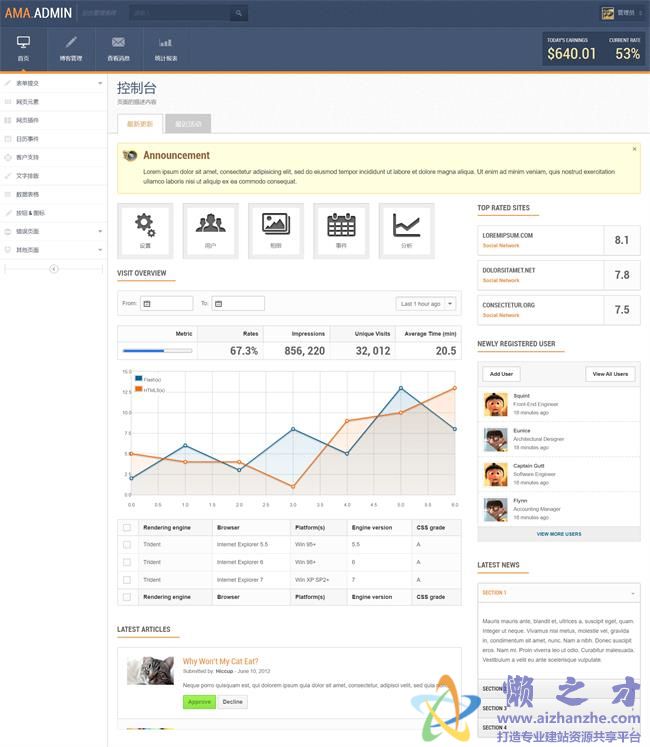Click the Metric progress bar
Viewport: 650px width, 747px height.
(x=157, y=351)
